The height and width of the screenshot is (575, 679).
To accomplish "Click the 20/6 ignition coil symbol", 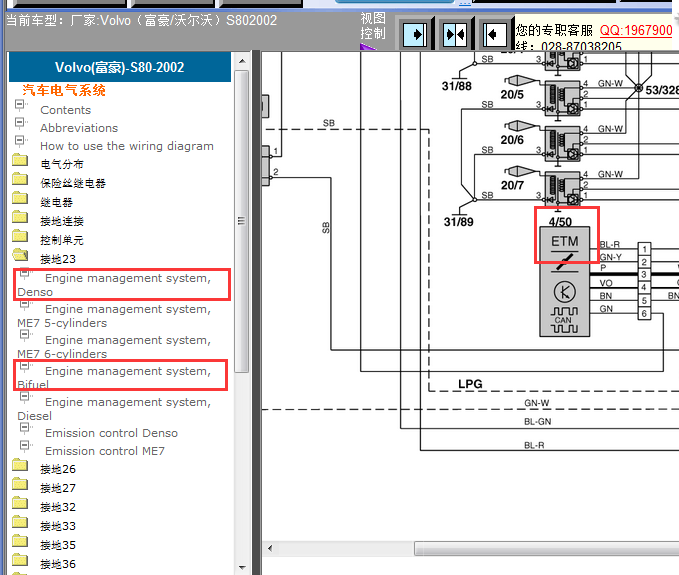I will tap(562, 145).
